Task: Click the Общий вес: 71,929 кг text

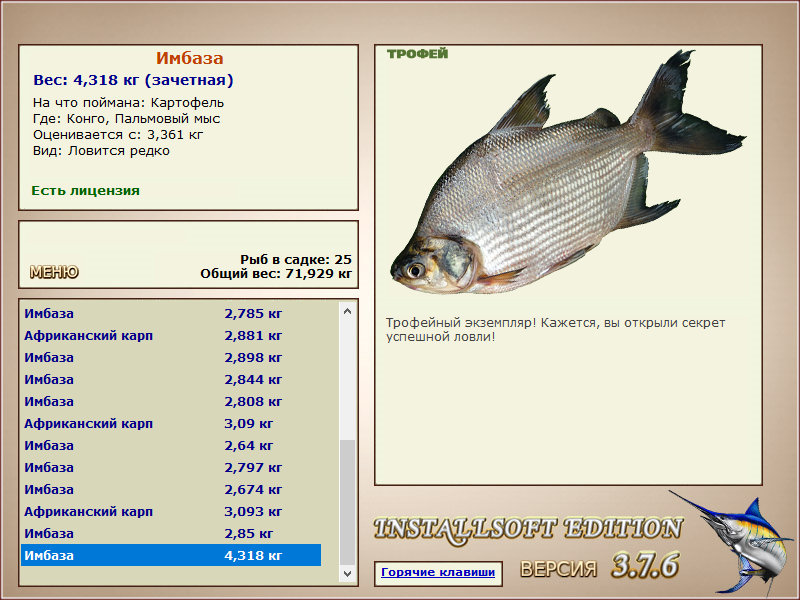Action: 276,273
